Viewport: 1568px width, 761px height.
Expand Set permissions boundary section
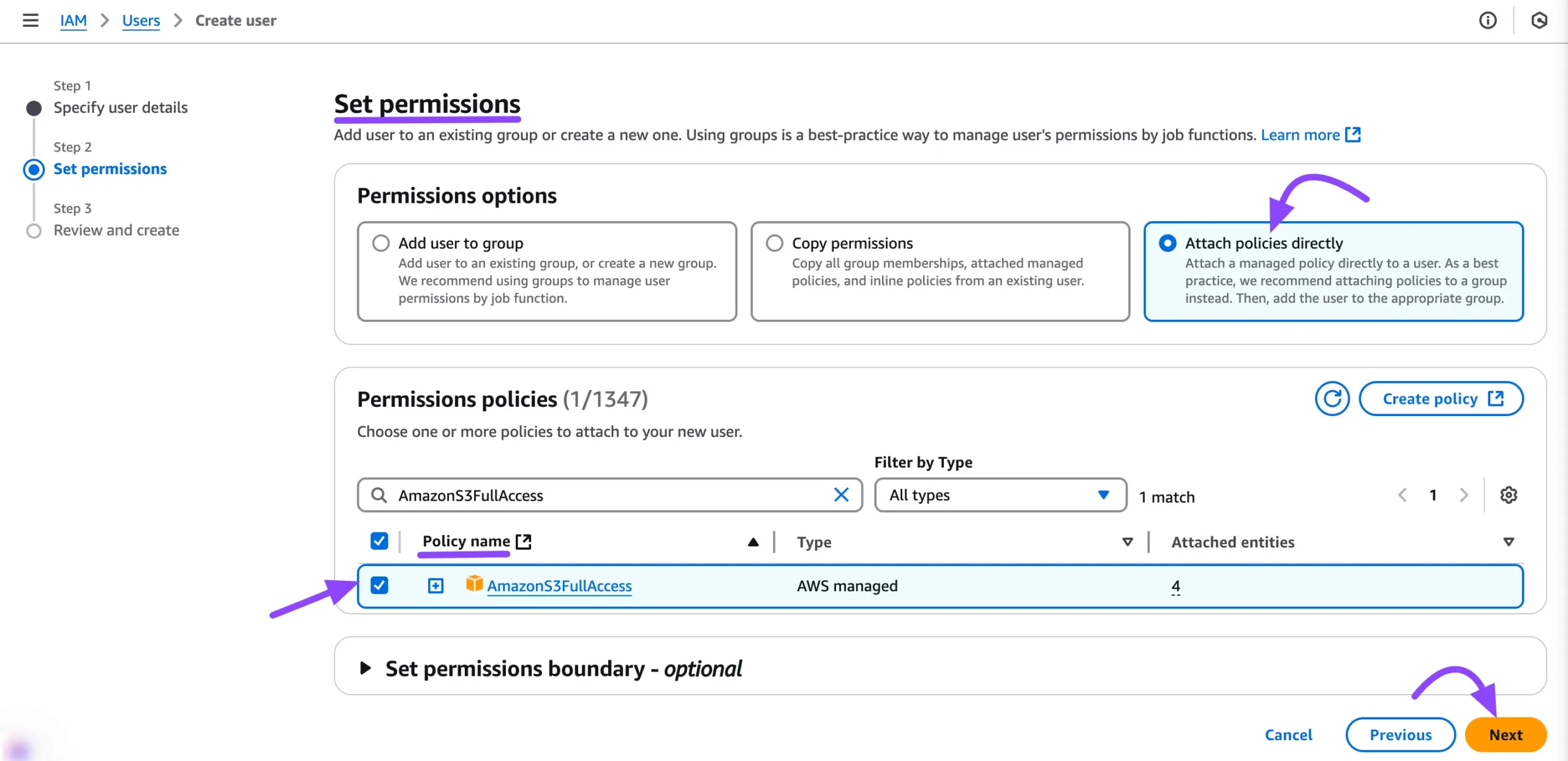tap(365, 668)
